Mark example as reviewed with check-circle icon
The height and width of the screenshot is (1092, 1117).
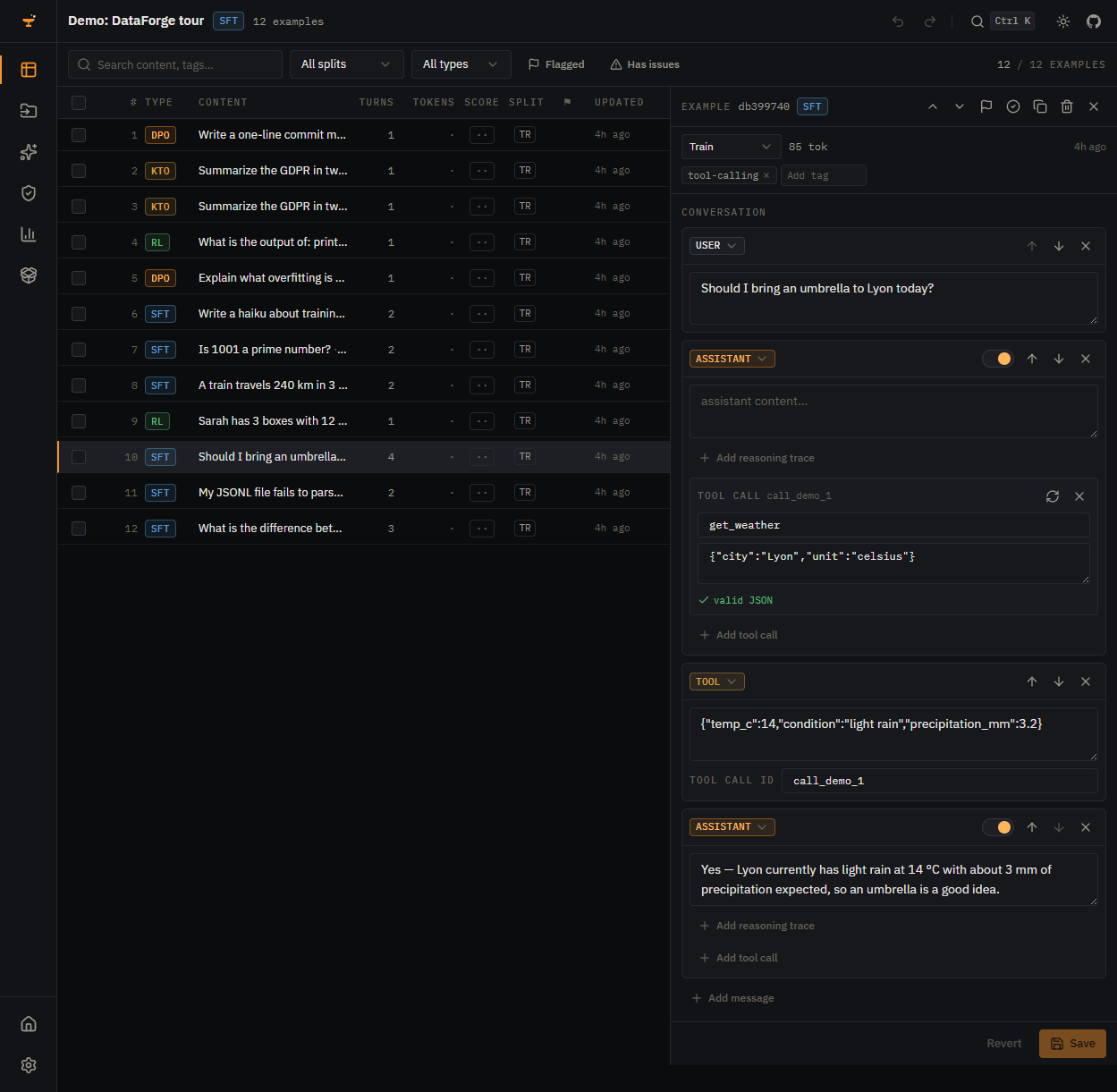point(1013,106)
